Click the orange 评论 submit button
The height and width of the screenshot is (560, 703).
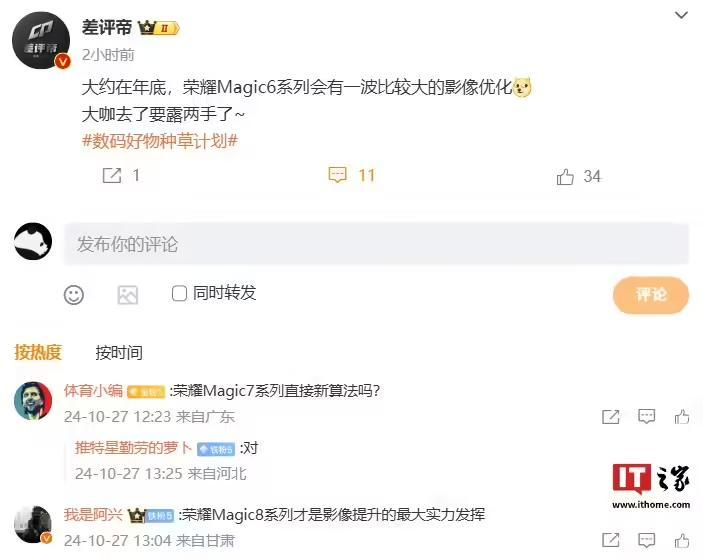click(651, 295)
